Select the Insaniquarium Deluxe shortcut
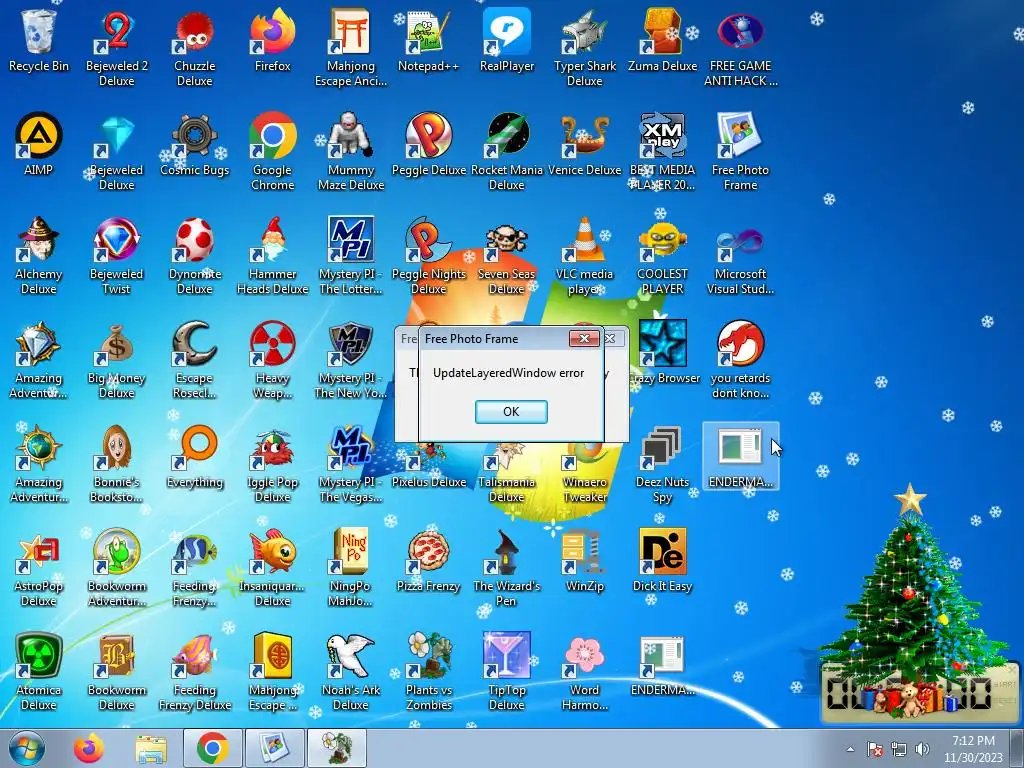Screen dimensions: 1024x768 point(272,568)
